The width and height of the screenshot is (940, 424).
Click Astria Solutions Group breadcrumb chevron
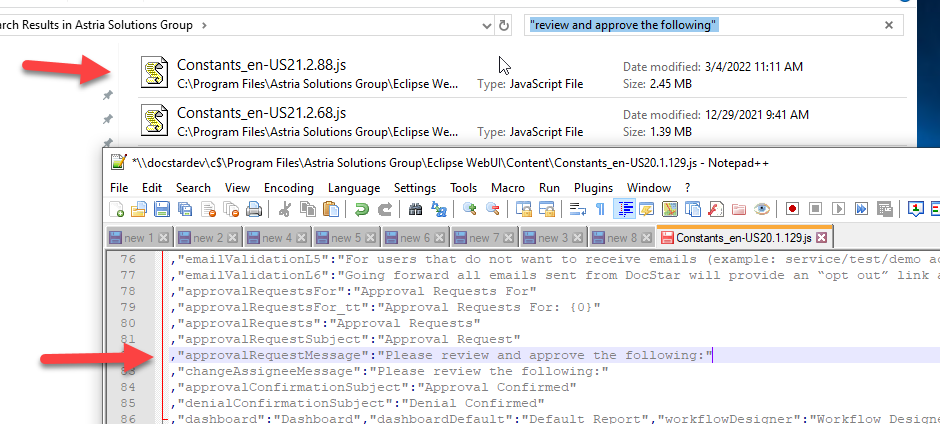click(204, 25)
